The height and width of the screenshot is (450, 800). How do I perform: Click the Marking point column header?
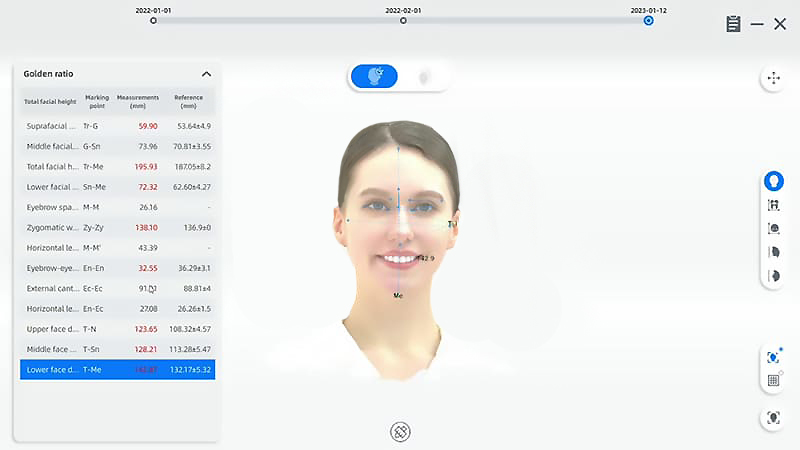pyautogui.click(x=97, y=102)
